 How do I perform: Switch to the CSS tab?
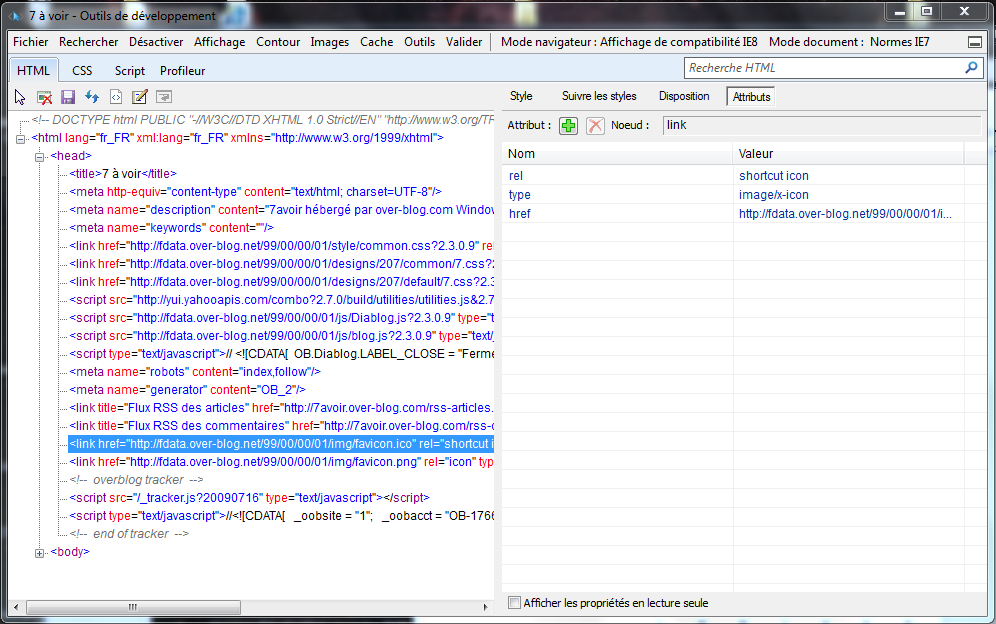82,71
